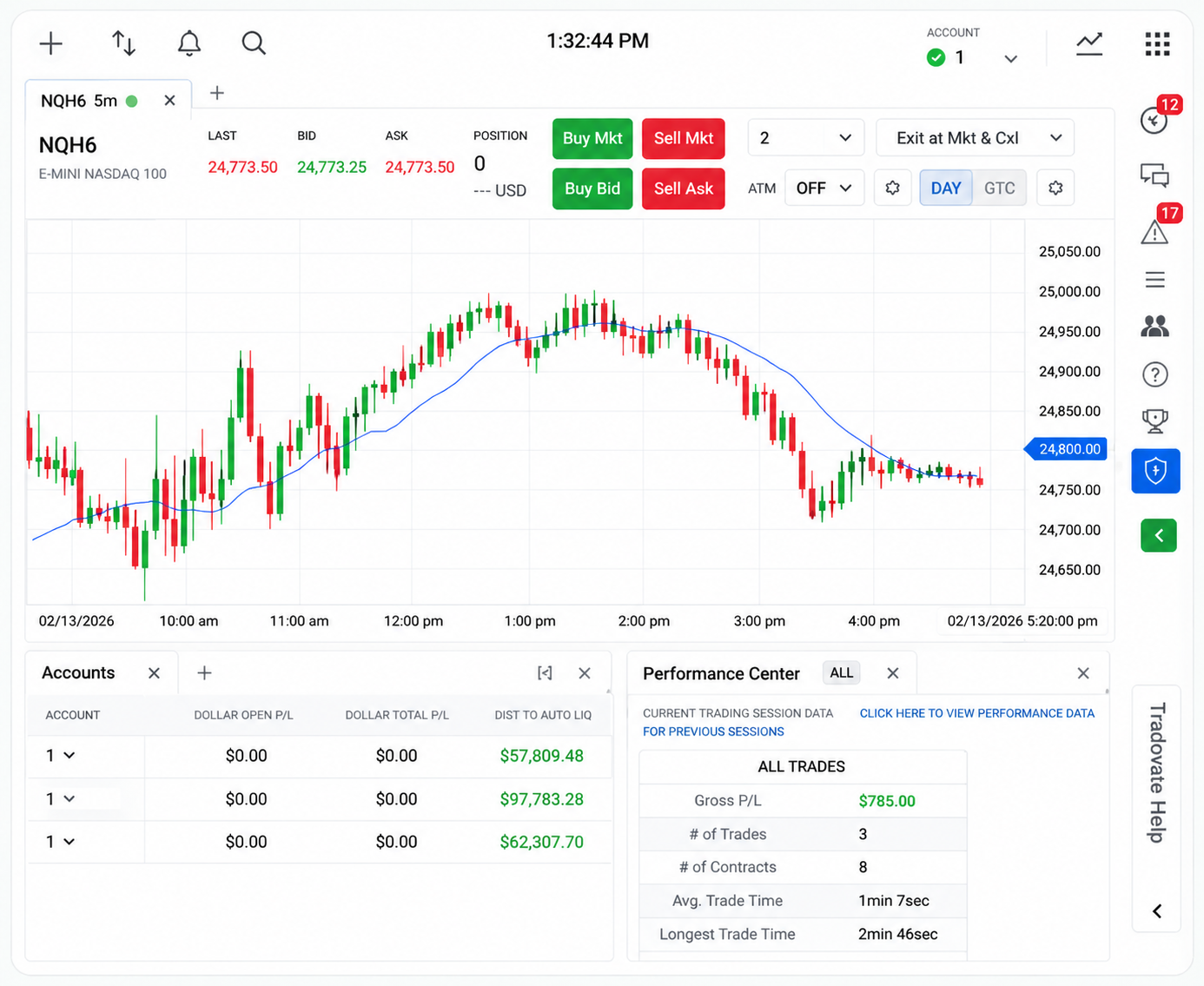Click the Sell Ask button

pyautogui.click(x=684, y=189)
